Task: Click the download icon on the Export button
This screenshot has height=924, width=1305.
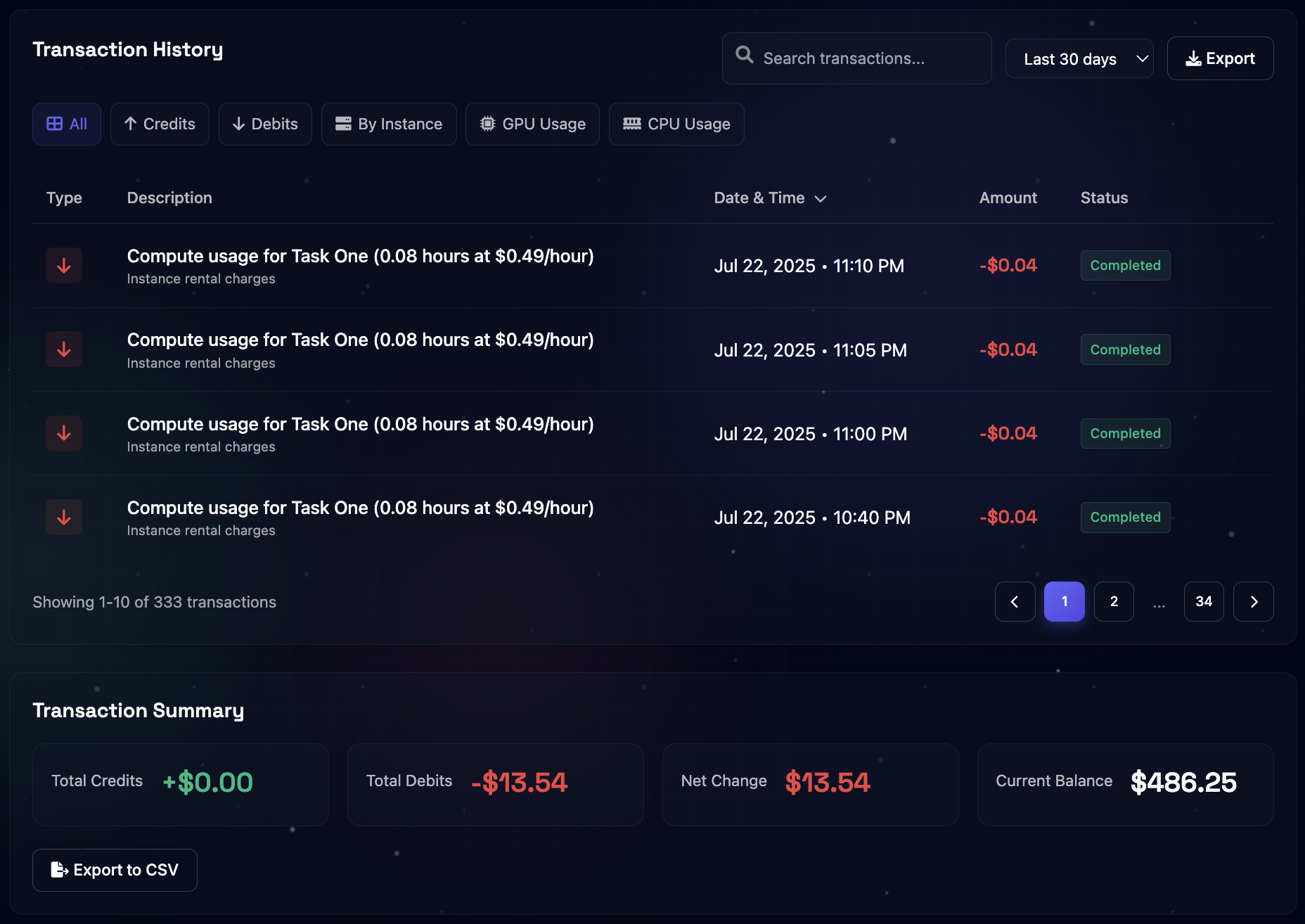Action: pyautogui.click(x=1192, y=58)
